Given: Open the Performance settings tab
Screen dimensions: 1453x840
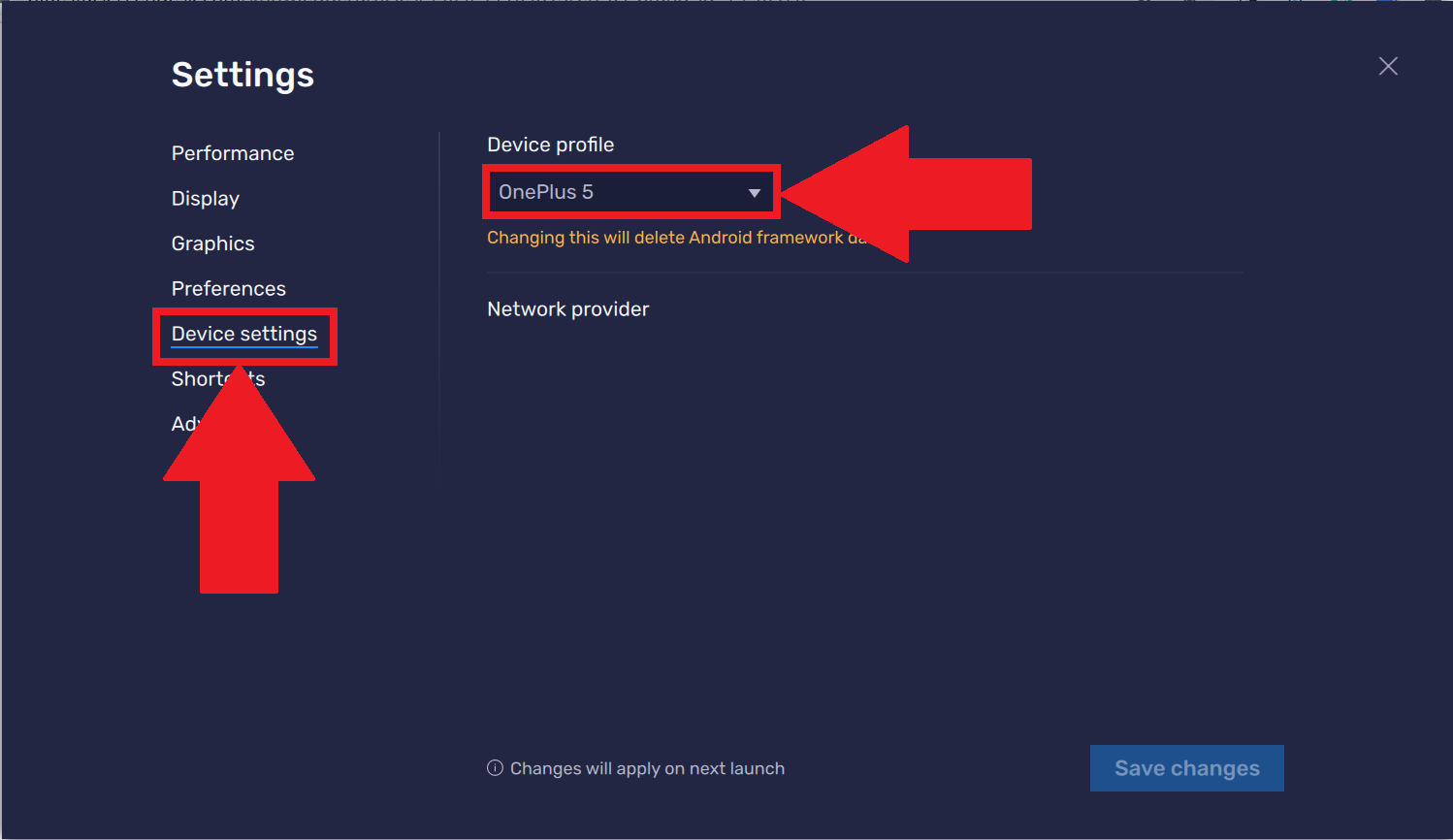Looking at the screenshot, I should pos(233,153).
